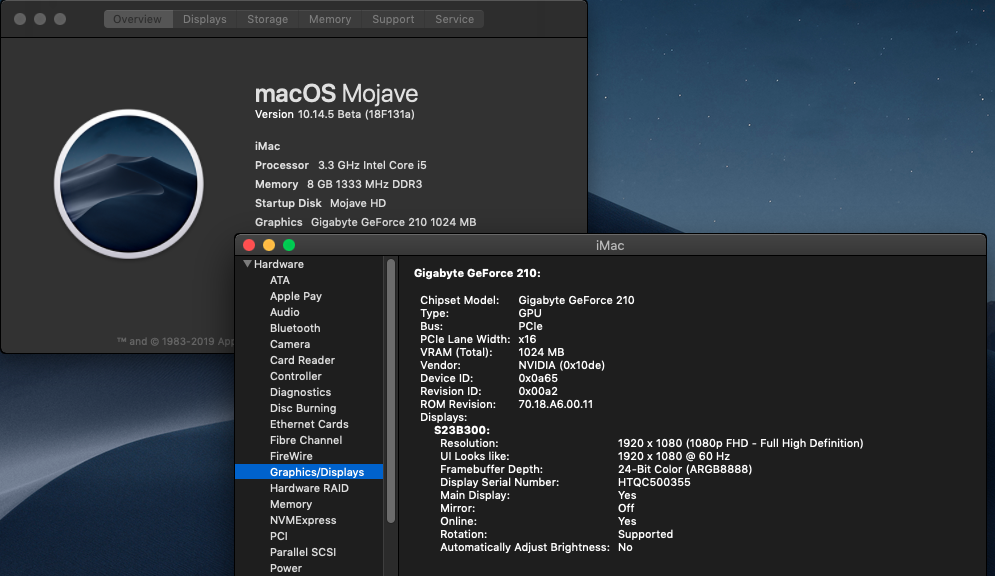Select Card Reader in the sidebar
The height and width of the screenshot is (576, 995).
[302, 360]
